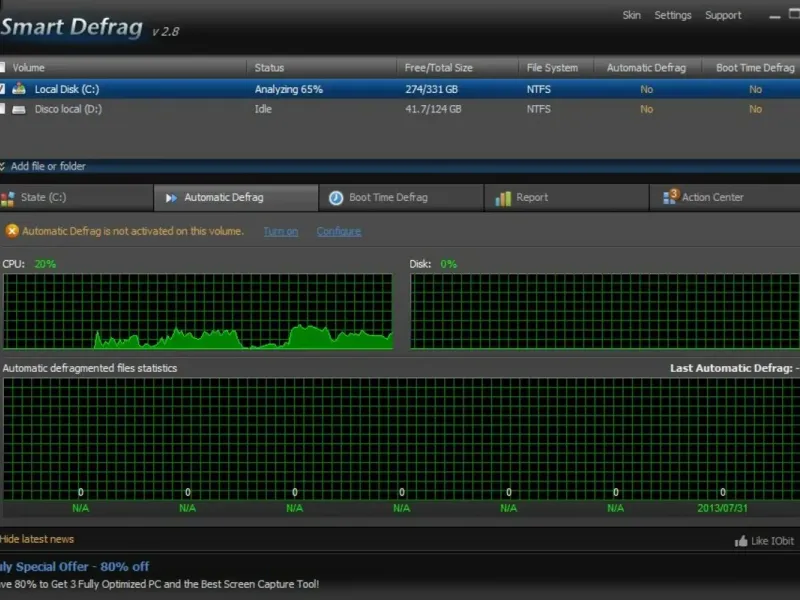The height and width of the screenshot is (600, 800).
Task: Uncheck the Local Disk (C:) checkbox
Action: pyautogui.click(x=2, y=89)
